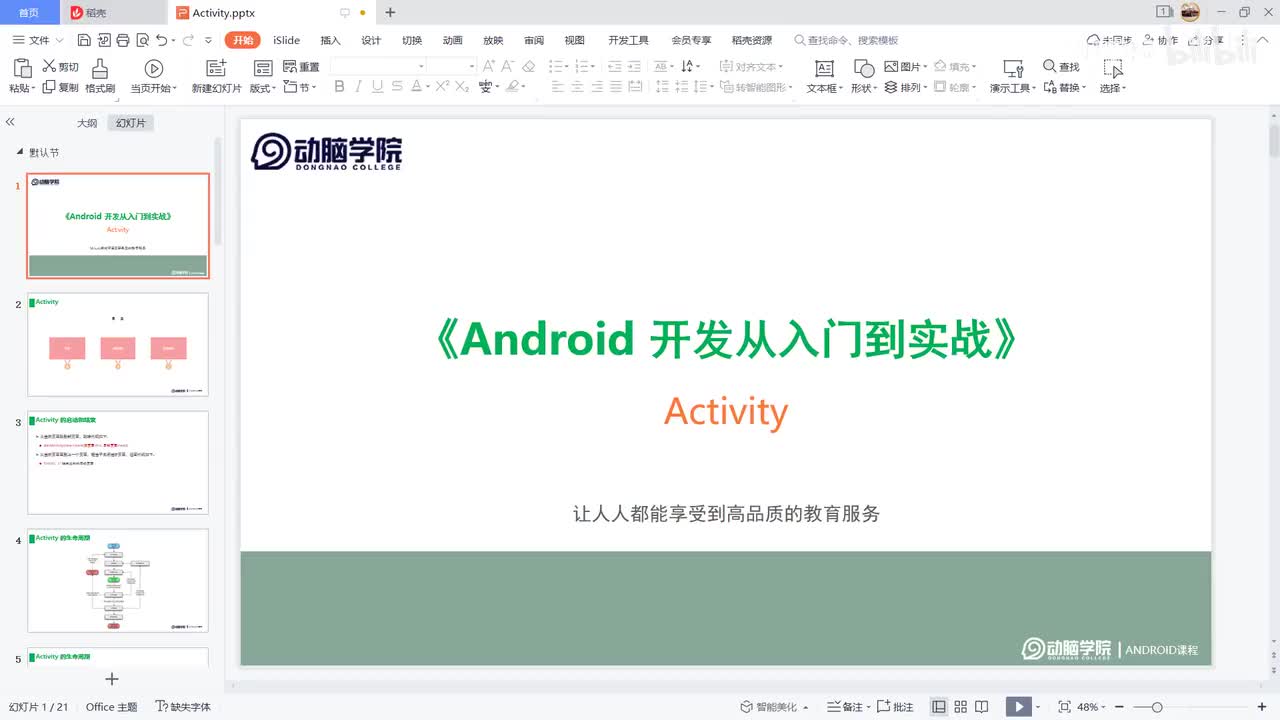This screenshot has width=1280, height=720.
Task: Click the command search box (查找命令)
Action: click(x=846, y=40)
